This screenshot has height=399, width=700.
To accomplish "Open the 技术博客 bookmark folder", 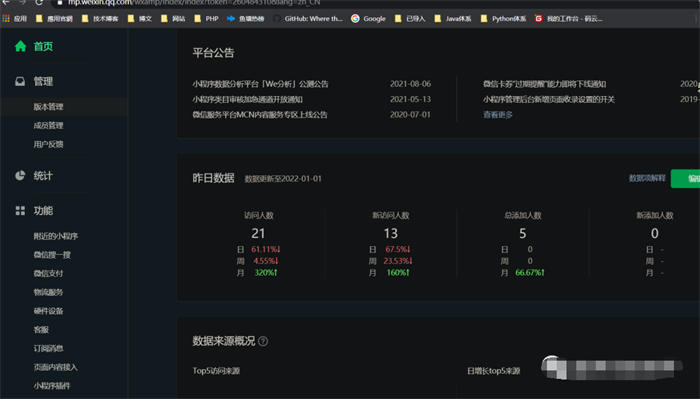I will pyautogui.click(x=100, y=19).
